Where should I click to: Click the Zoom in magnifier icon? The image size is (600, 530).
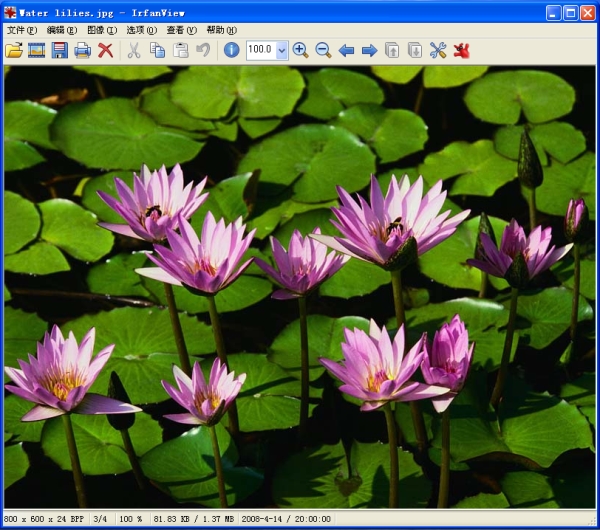(x=300, y=51)
